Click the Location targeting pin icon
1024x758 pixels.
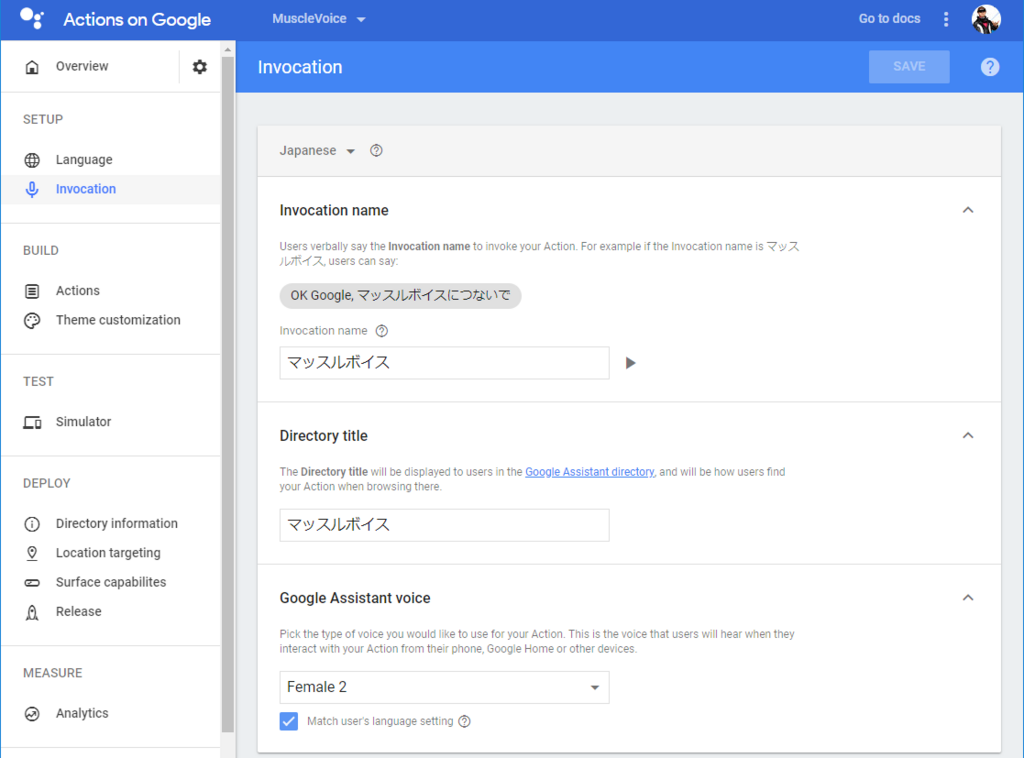pos(32,553)
